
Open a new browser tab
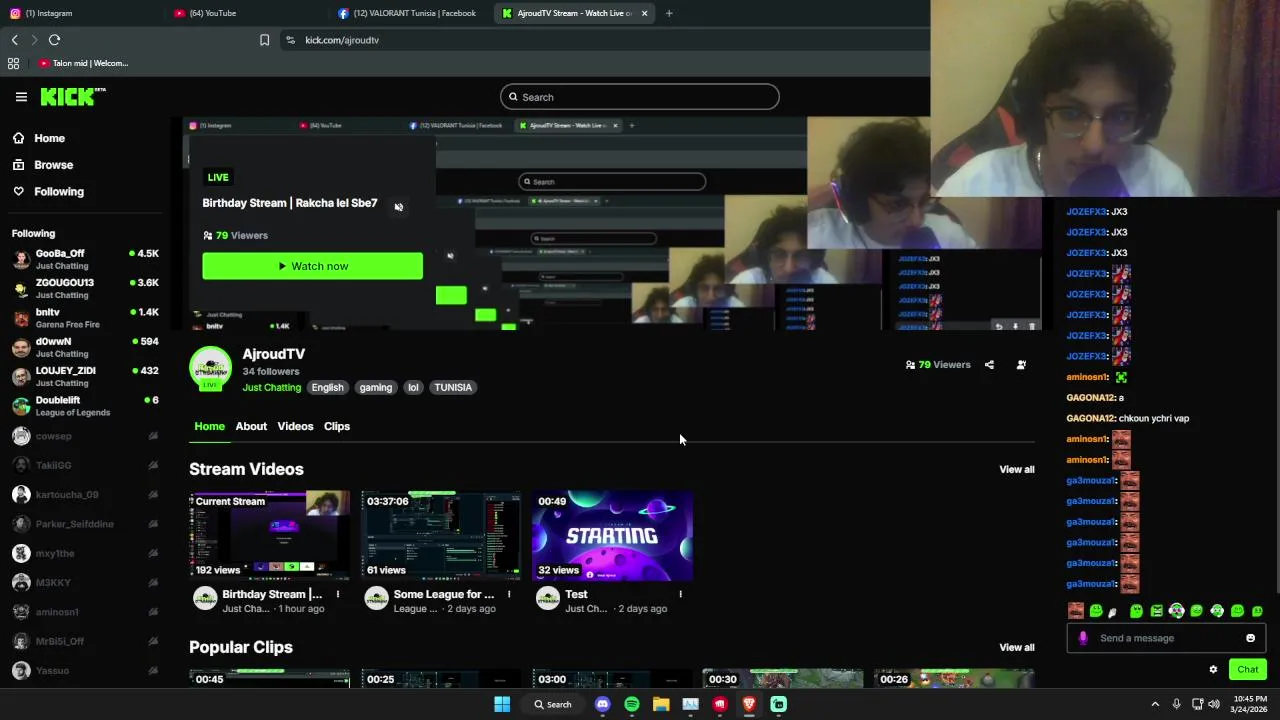pyautogui.click(x=669, y=13)
